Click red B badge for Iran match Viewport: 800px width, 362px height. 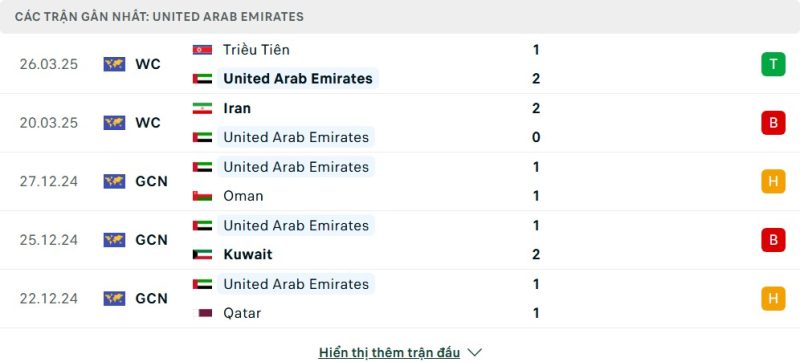[x=773, y=123]
